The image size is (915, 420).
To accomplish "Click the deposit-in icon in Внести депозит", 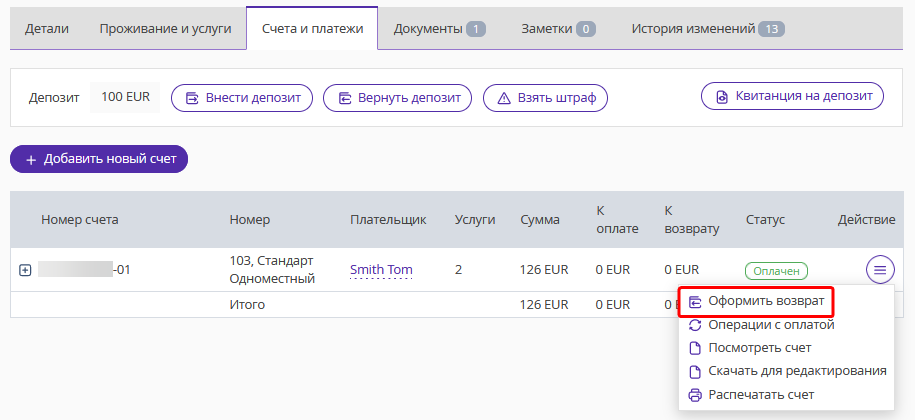I will (192, 98).
